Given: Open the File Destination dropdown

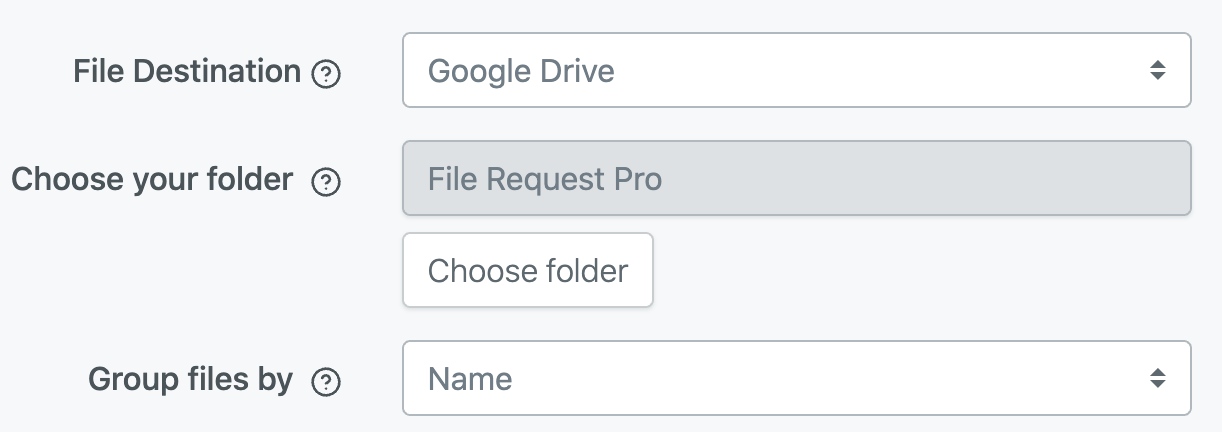Looking at the screenshot, I should coord(797,70).
